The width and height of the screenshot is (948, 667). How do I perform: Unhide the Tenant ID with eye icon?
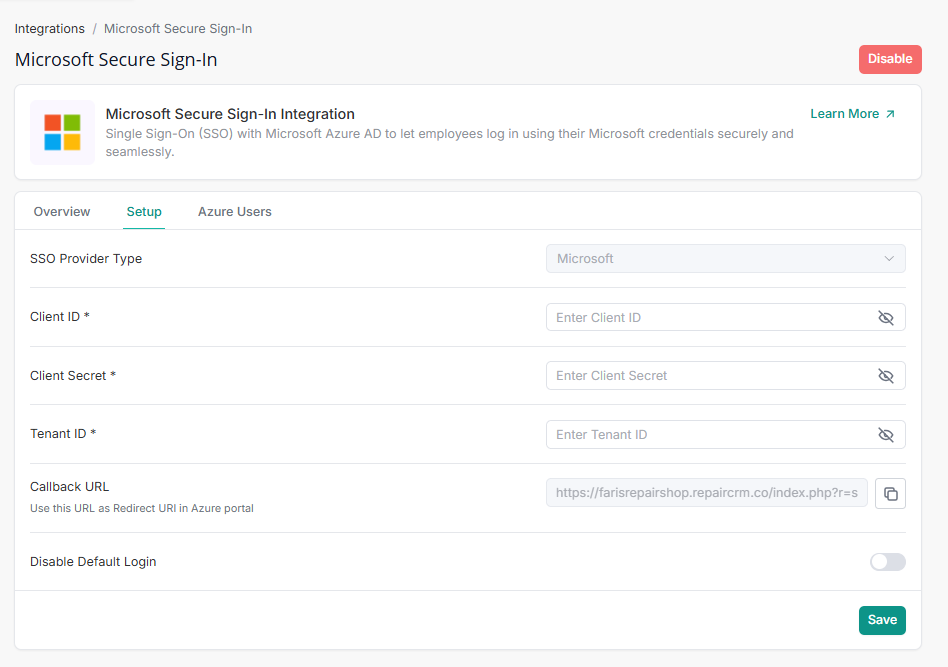point(885,435)
